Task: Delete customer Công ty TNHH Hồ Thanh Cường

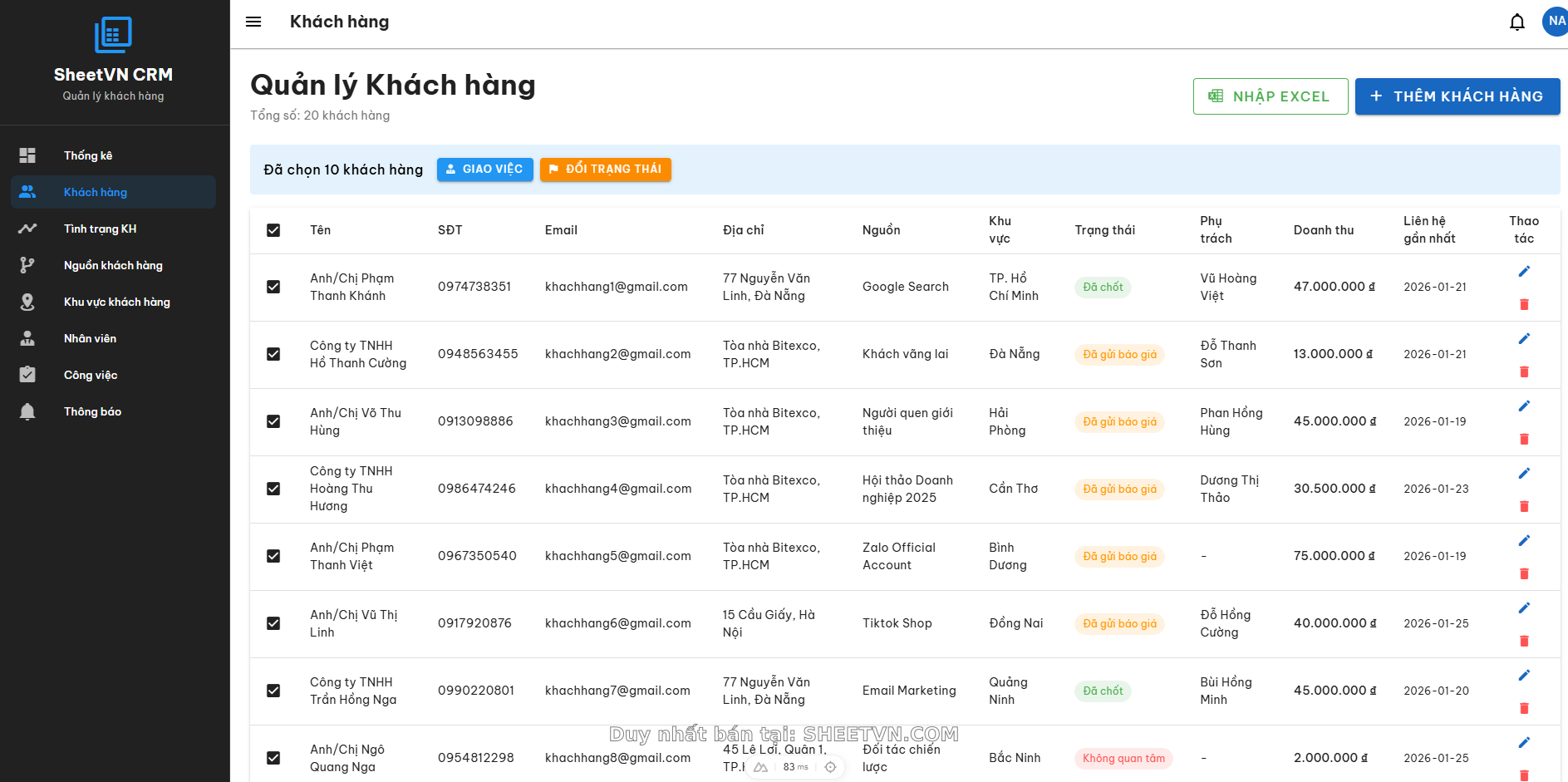Action: point(1525,371)
